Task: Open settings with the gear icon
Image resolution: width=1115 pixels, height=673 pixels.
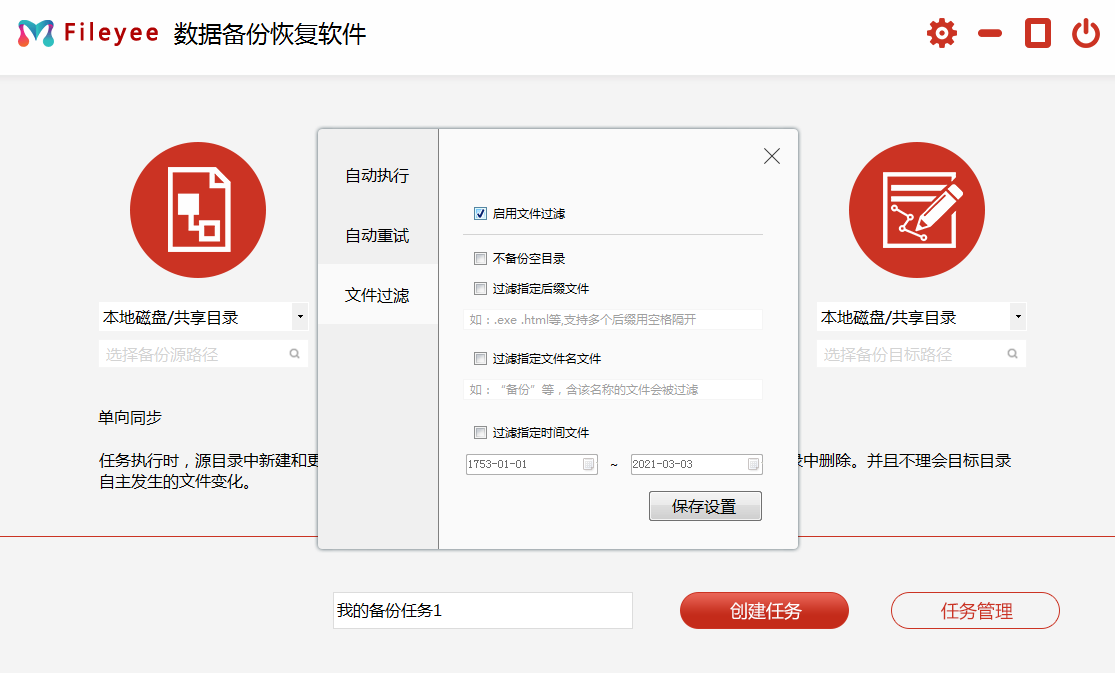Action: (x=941, y=33)
